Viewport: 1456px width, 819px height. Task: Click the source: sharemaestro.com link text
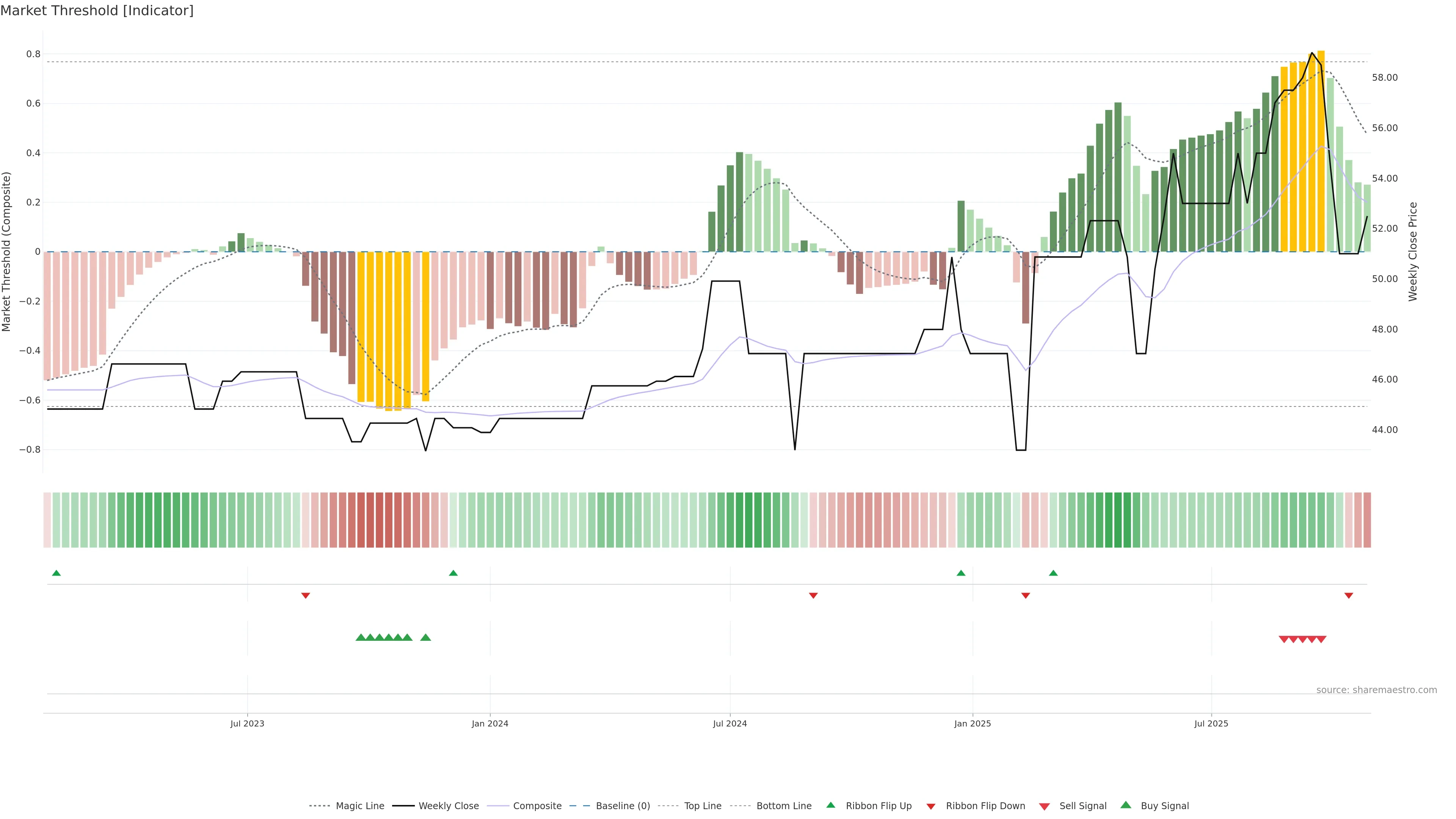tap(1376, 690)
